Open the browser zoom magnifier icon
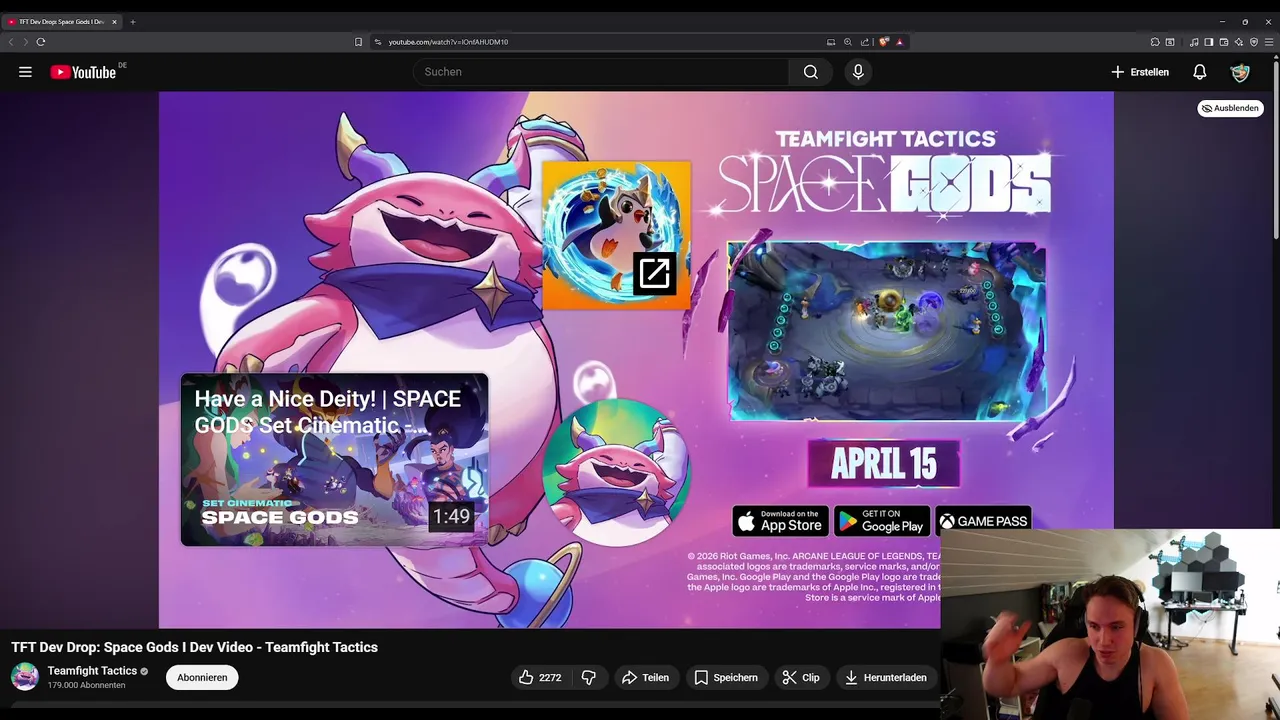Image resolution: width=1280 pixels, height=720 pixels. point(848,42)
